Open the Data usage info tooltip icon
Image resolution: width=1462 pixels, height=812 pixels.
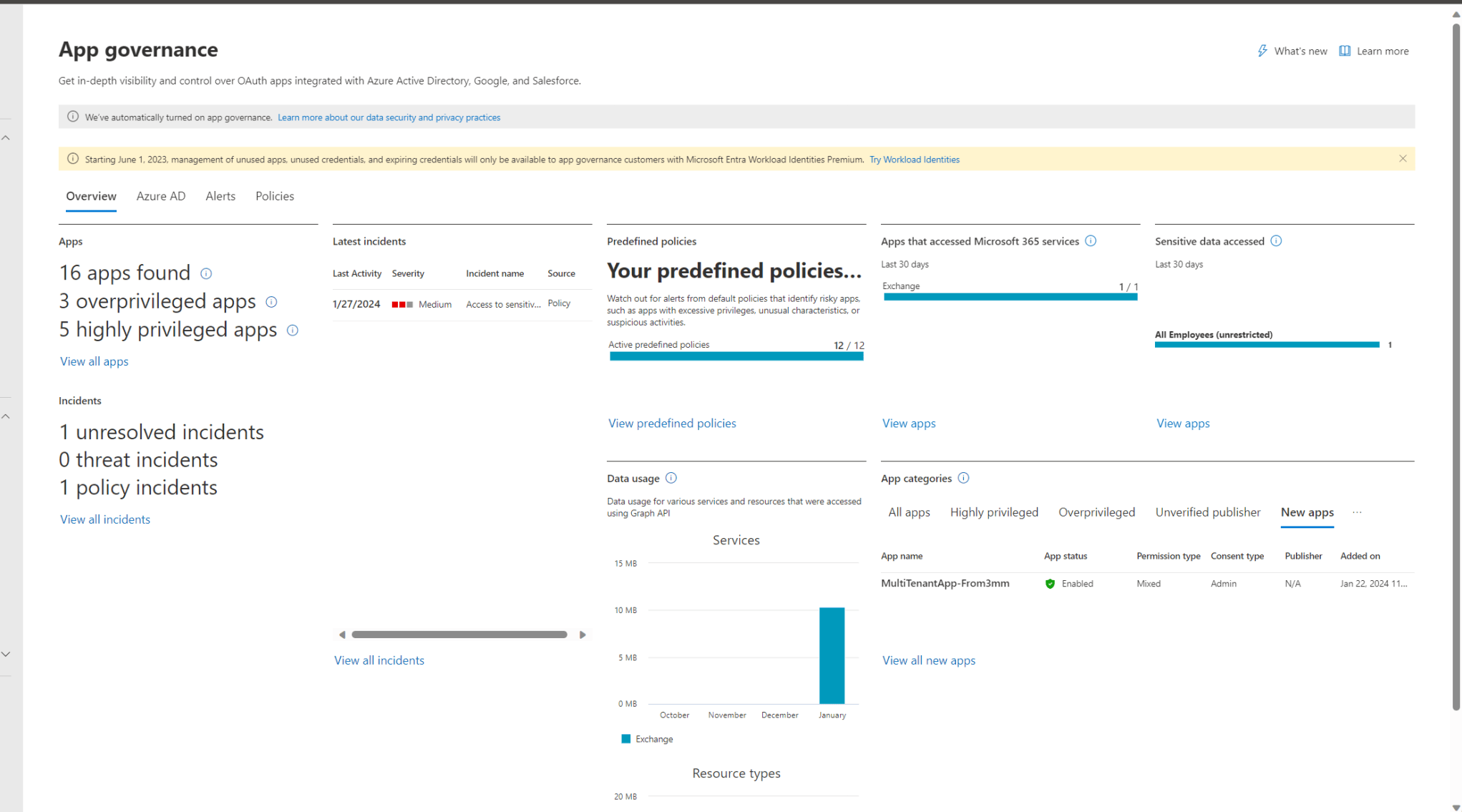click(x=671, y=478)
